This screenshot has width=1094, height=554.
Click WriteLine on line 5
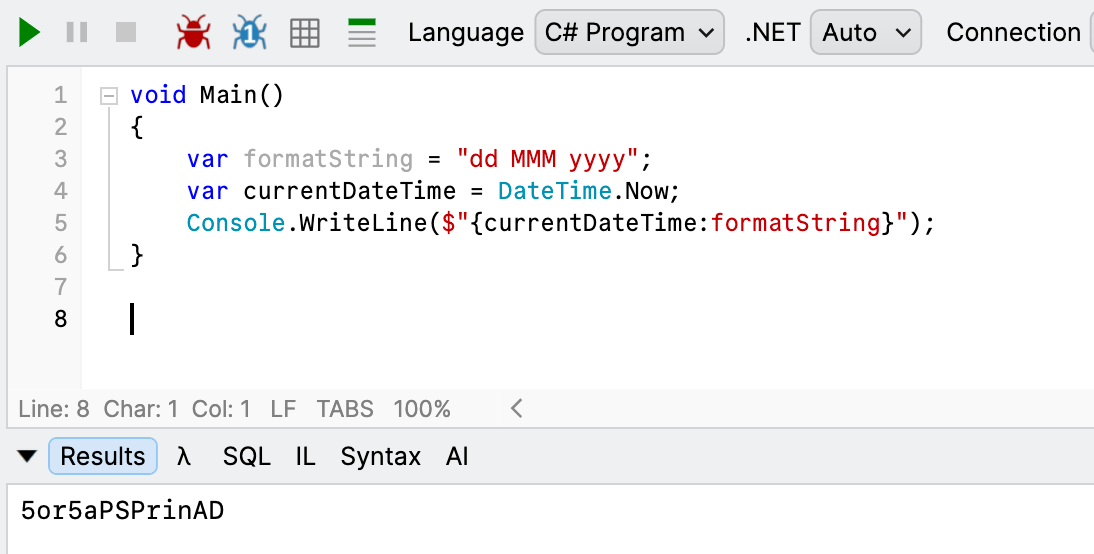point(363,223)
